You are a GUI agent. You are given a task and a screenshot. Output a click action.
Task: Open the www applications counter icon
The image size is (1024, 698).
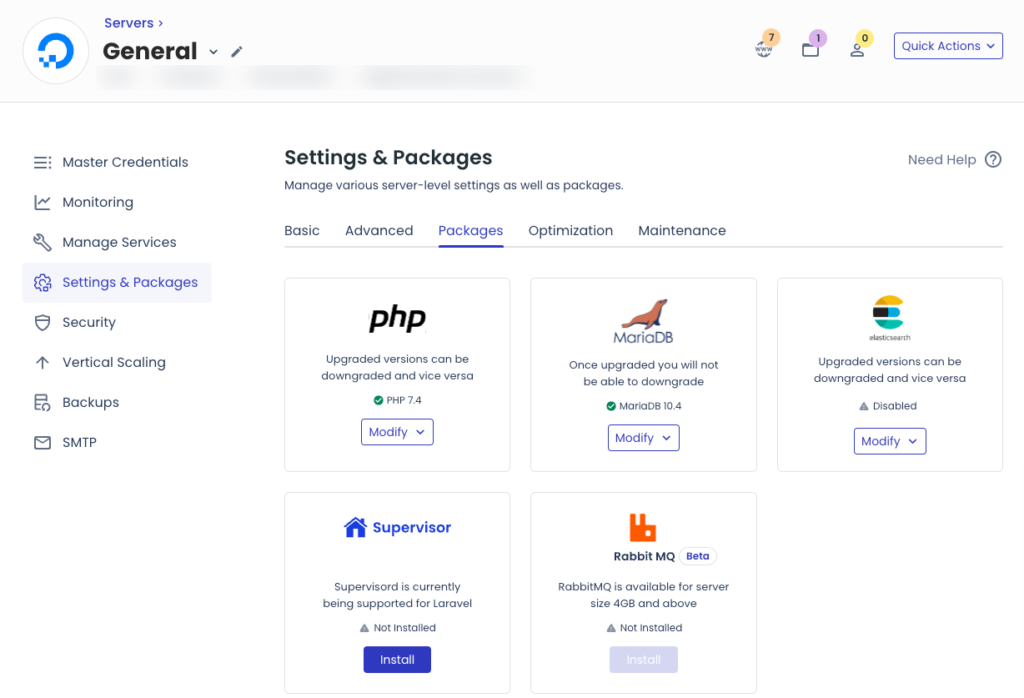(x=763, y=49)
